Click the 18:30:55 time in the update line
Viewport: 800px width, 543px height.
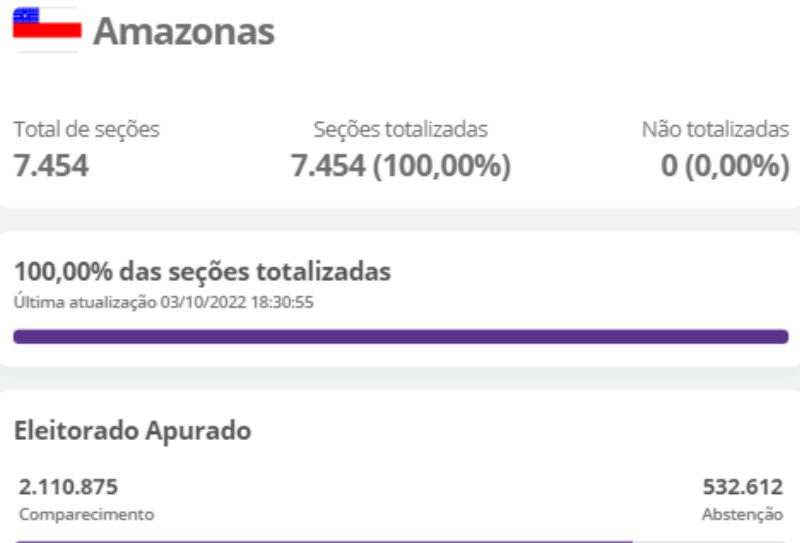(x=282, y=302)
